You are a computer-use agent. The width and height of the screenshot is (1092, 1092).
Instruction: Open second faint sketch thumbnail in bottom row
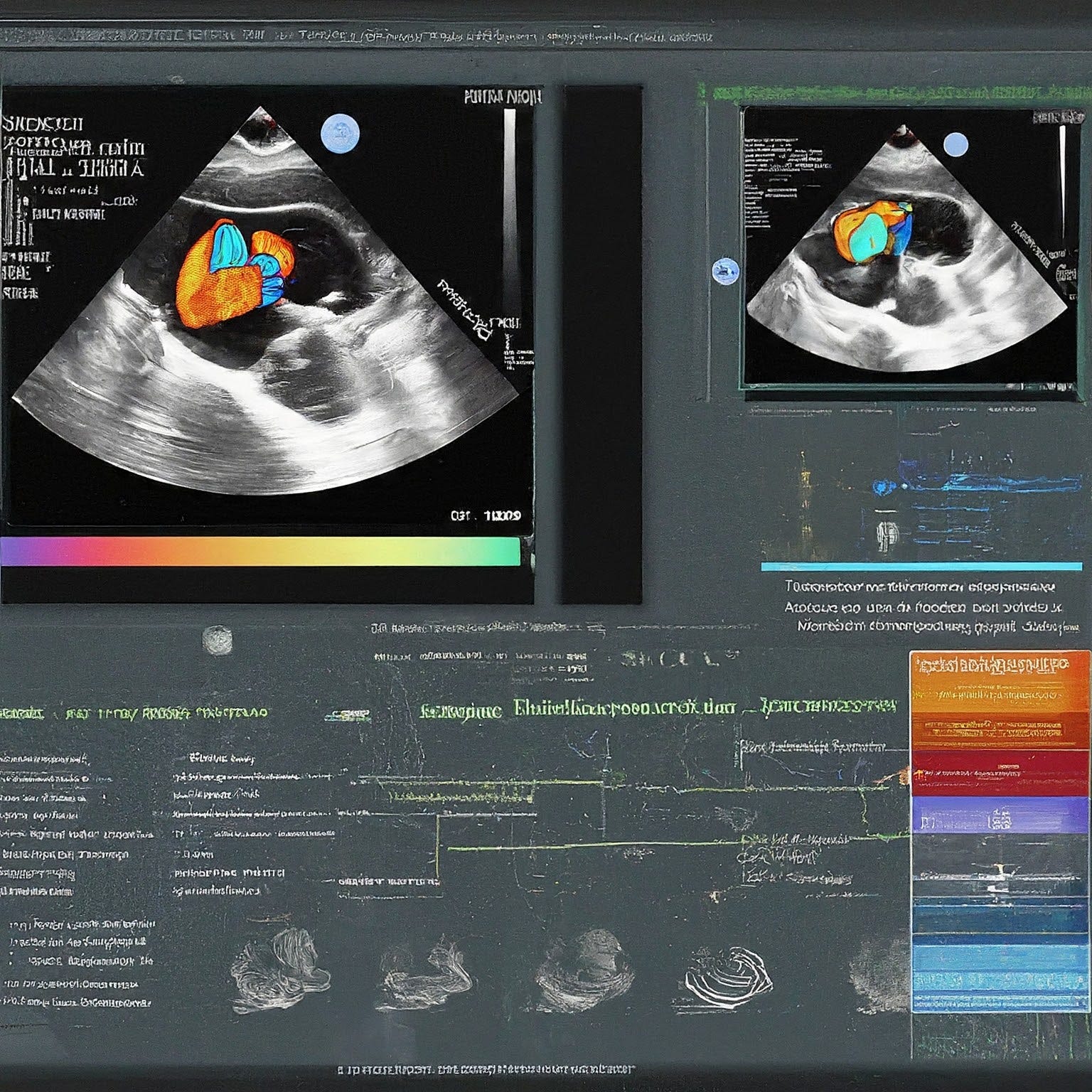point(424,973)
